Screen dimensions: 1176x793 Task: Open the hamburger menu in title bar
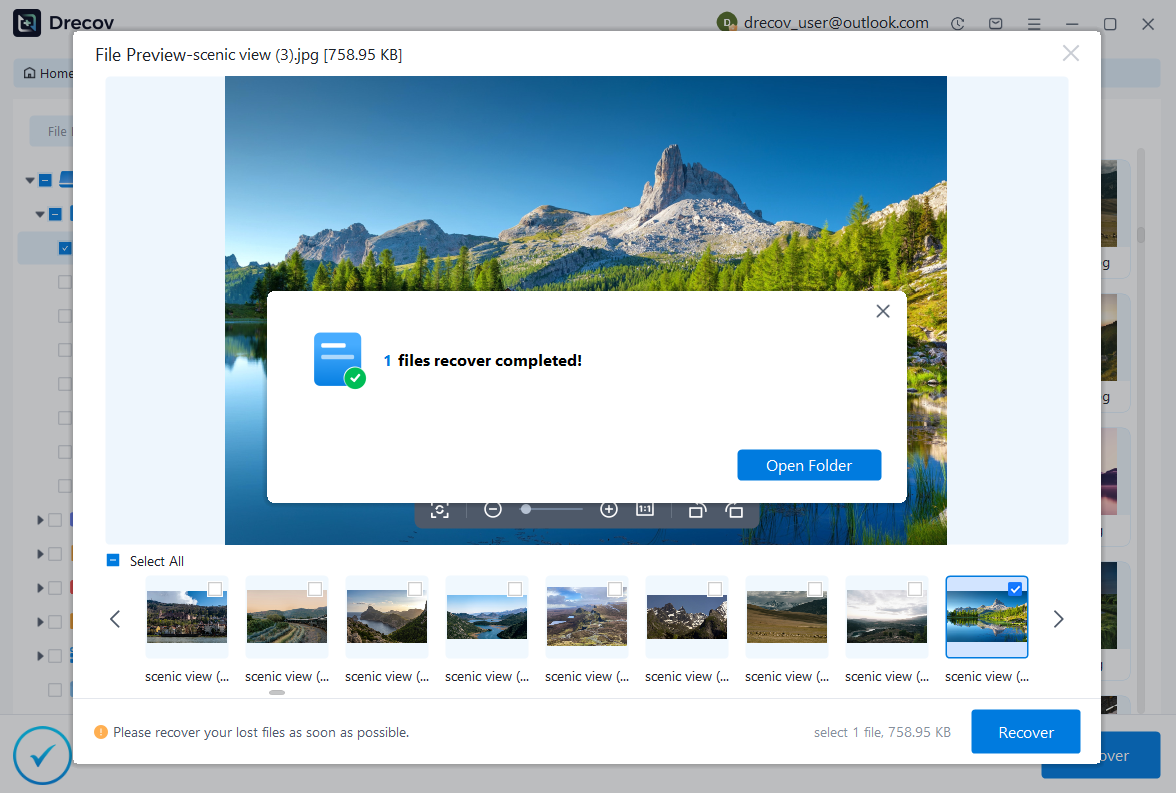pyautogui.click(x=1034, y=23)
